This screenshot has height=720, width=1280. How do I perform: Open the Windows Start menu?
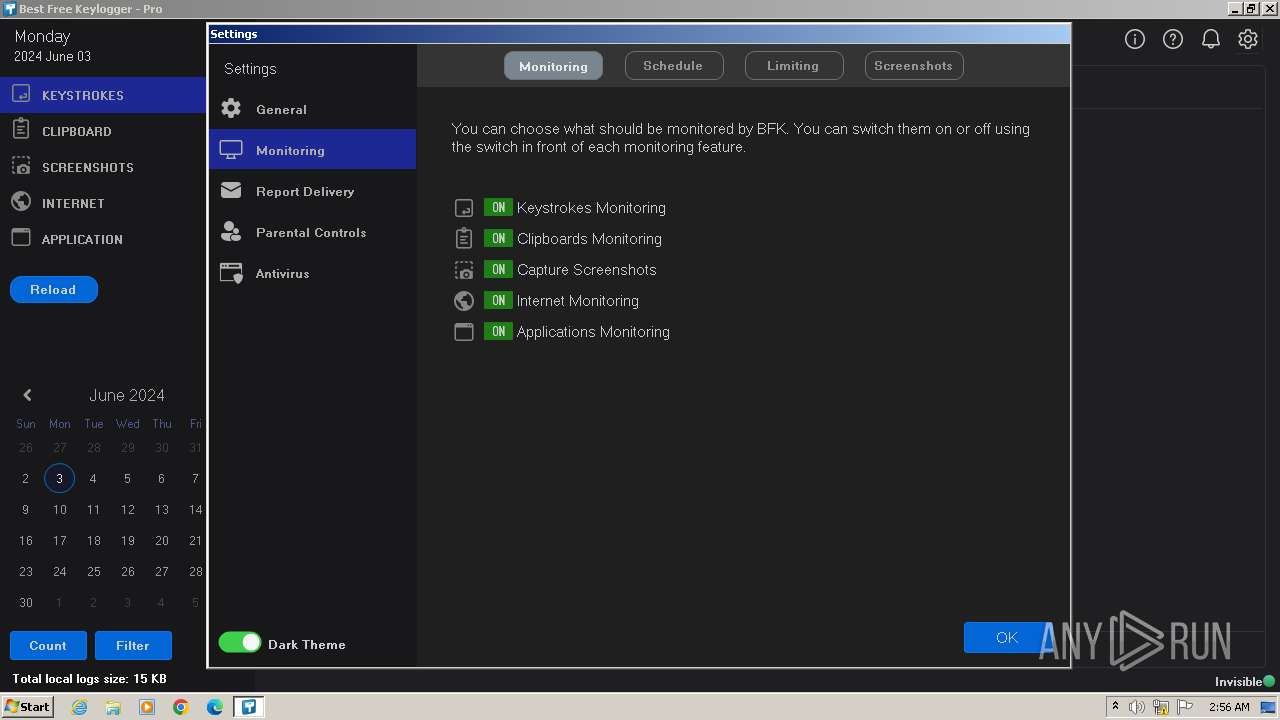pyautogui.click(x=28, y=706)
